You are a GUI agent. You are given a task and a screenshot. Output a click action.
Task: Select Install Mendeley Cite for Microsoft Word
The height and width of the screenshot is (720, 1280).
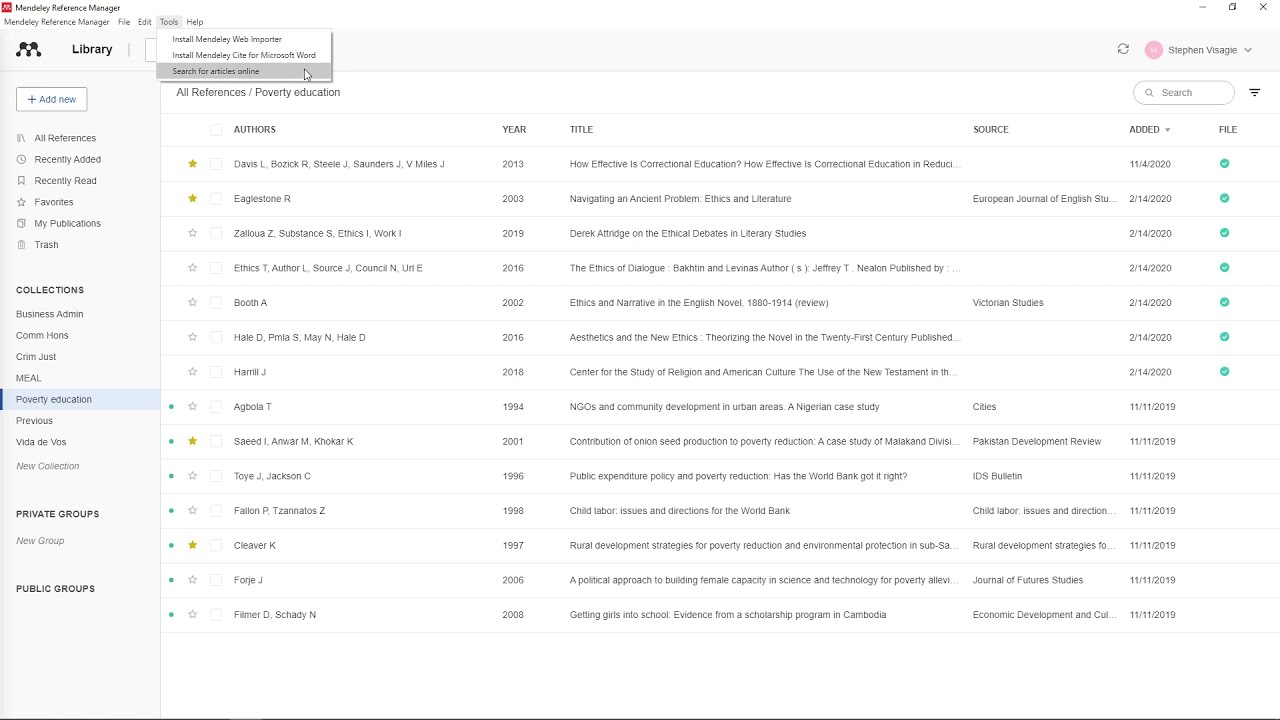[x=244, y=55]
